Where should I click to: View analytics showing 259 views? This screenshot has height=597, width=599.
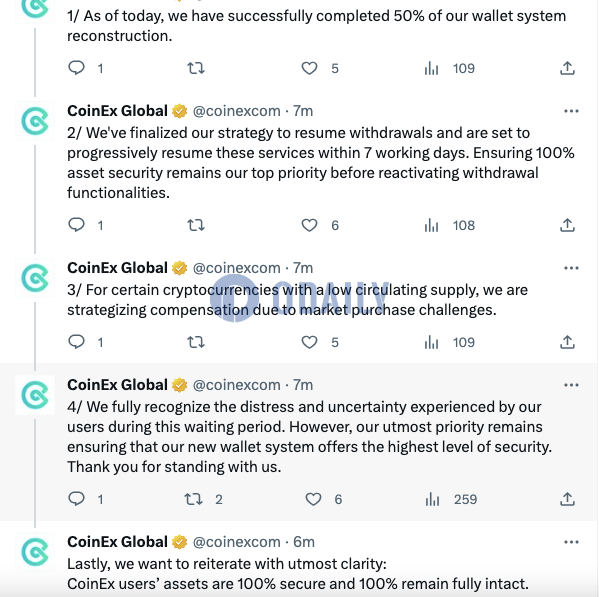tap(451, 499)
